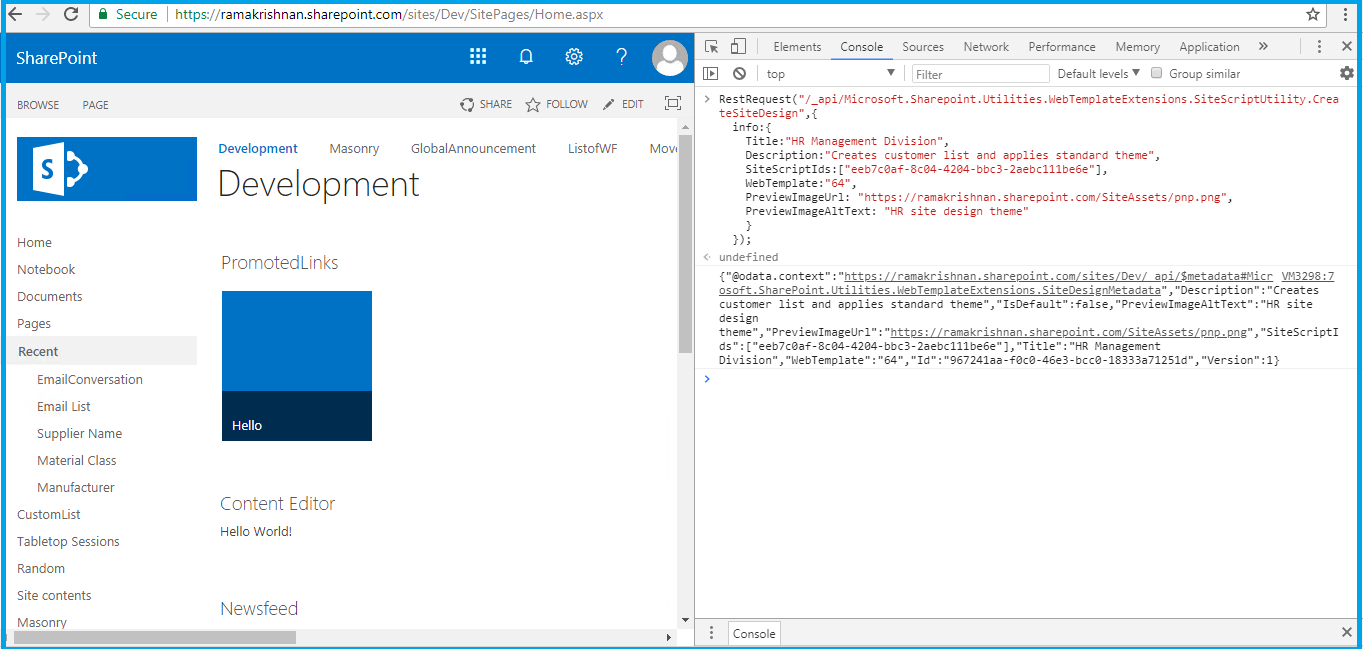Select the Console tab in the bottom drawer

pos(754,633)
